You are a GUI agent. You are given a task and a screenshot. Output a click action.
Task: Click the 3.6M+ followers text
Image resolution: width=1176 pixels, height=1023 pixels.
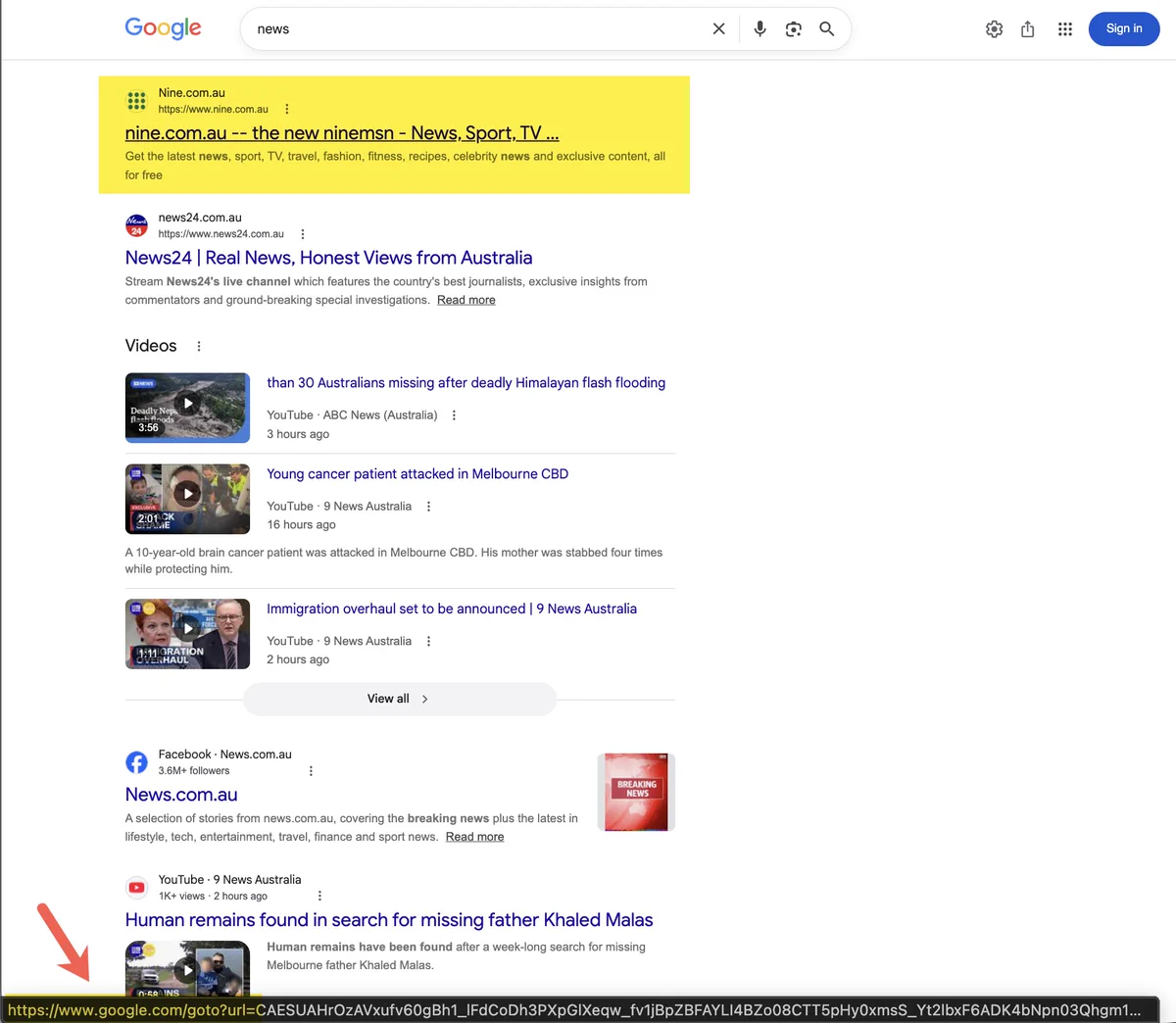coord(194,771)
